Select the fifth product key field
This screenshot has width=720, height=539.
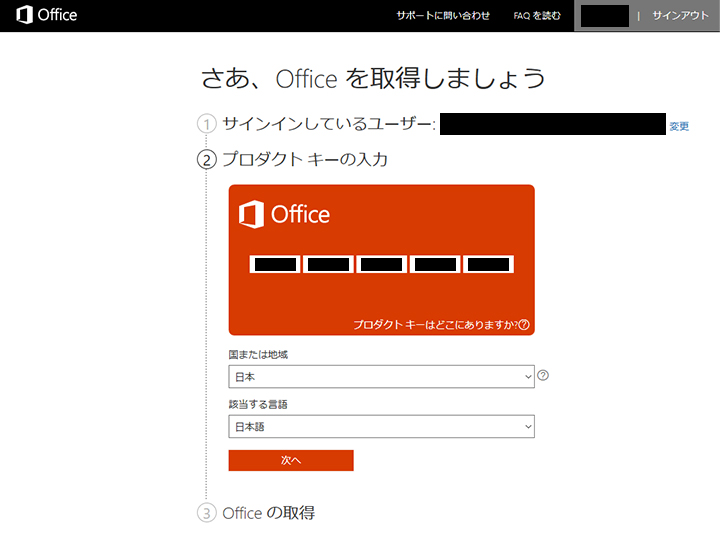click(x=488, y=264)
